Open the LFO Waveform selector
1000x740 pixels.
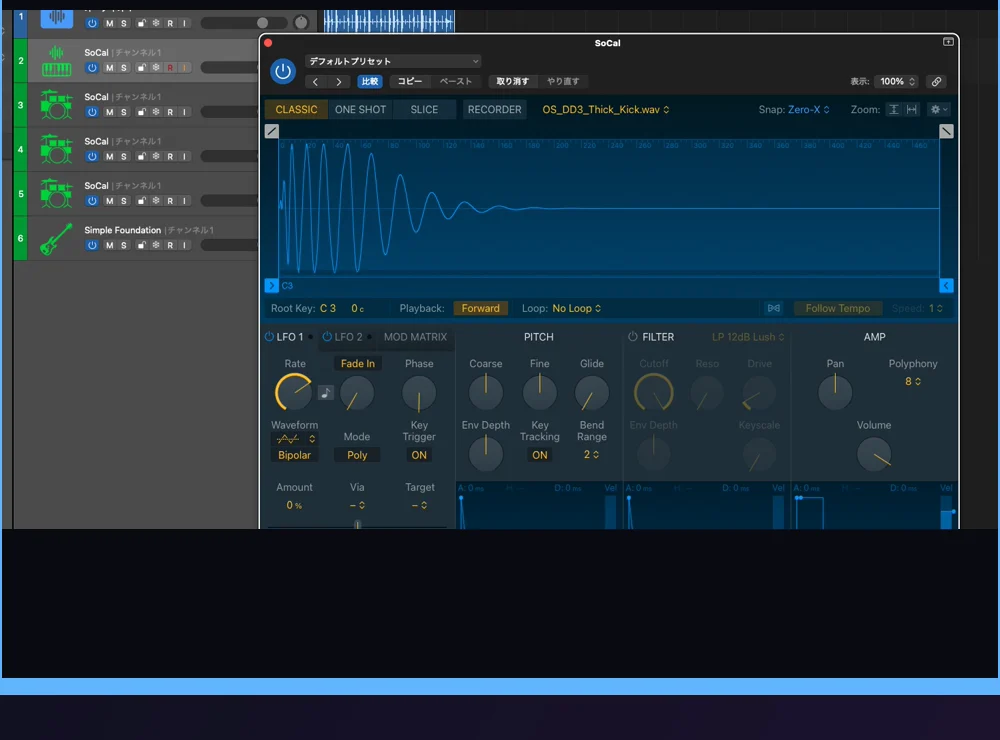coord(294,439)
